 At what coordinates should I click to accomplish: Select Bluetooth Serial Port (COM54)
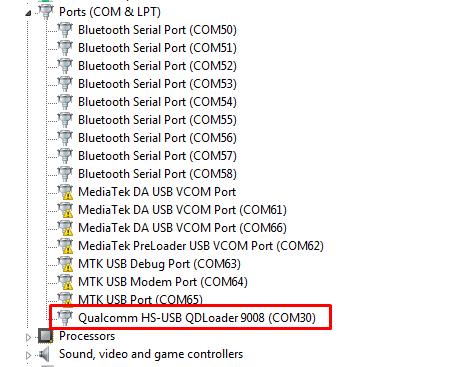(x=157, y=102)
